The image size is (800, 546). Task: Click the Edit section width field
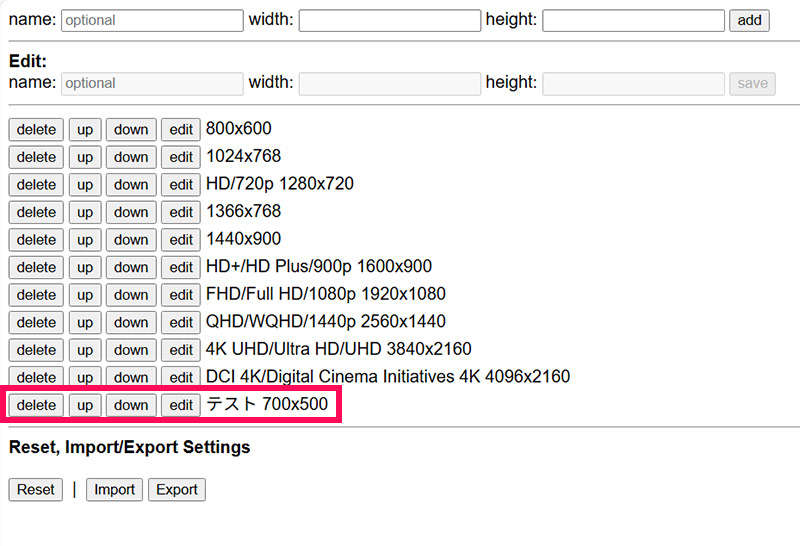(x=390, y=84)
